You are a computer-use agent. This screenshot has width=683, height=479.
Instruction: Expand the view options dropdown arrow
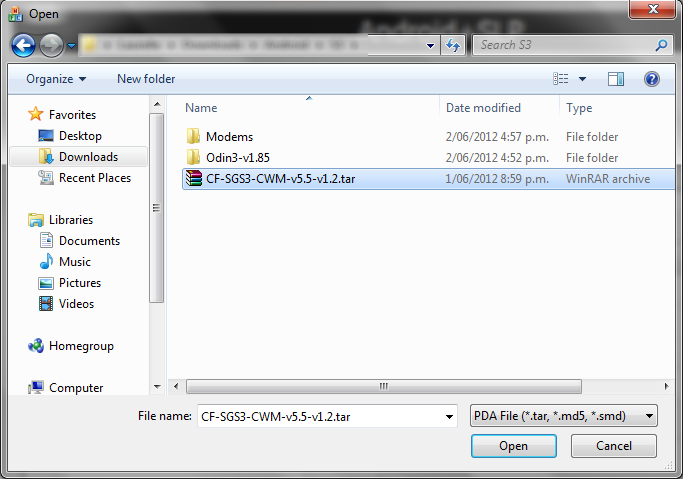[582, 79]
